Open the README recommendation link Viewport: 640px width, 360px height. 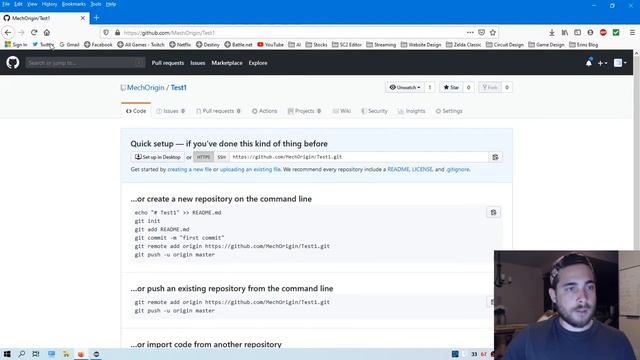point(398,169)
